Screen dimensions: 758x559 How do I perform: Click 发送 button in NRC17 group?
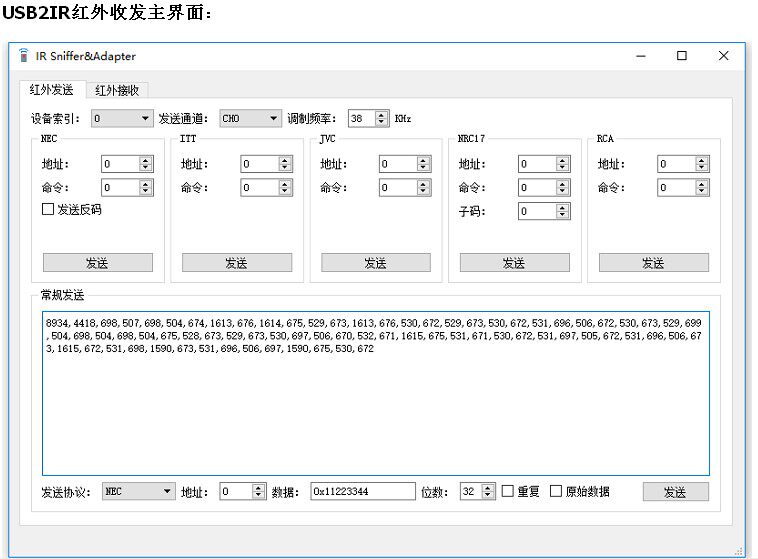(514, 263)
